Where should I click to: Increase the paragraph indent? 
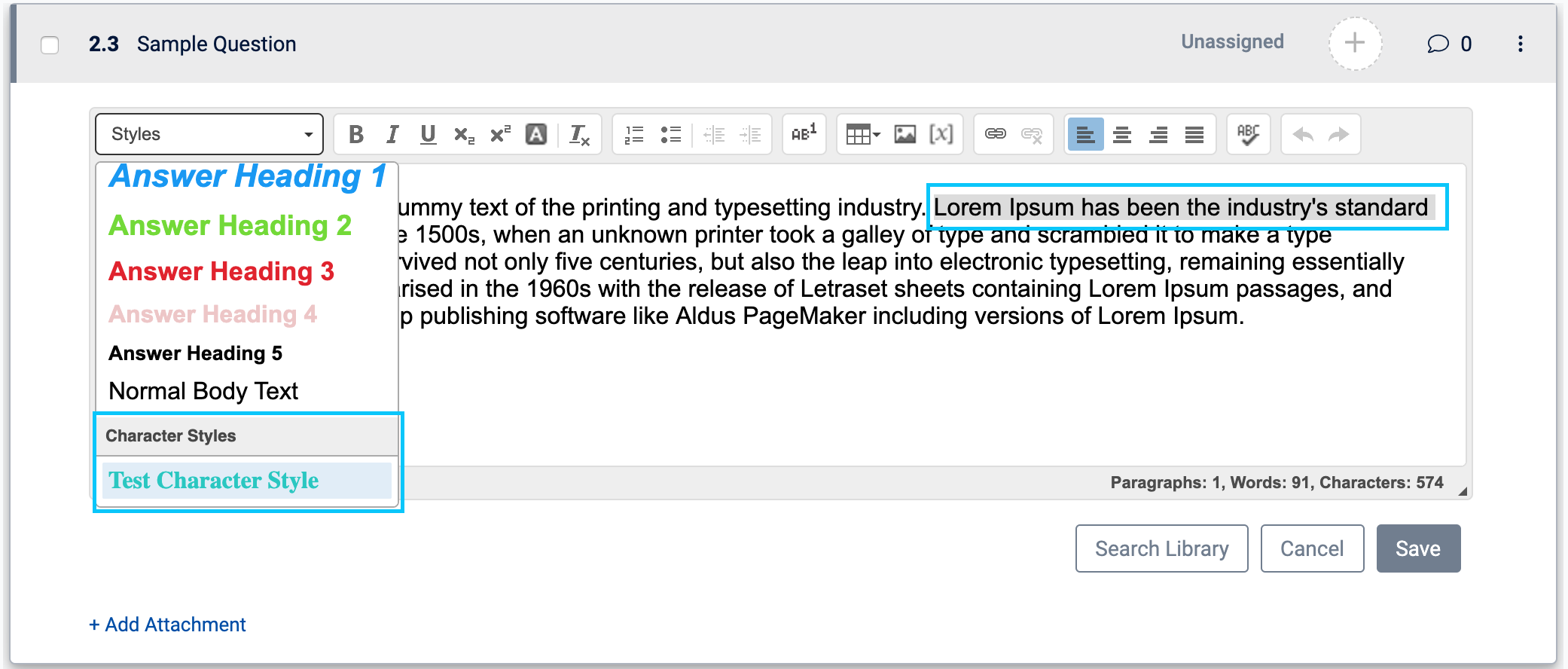coord(750,134)
